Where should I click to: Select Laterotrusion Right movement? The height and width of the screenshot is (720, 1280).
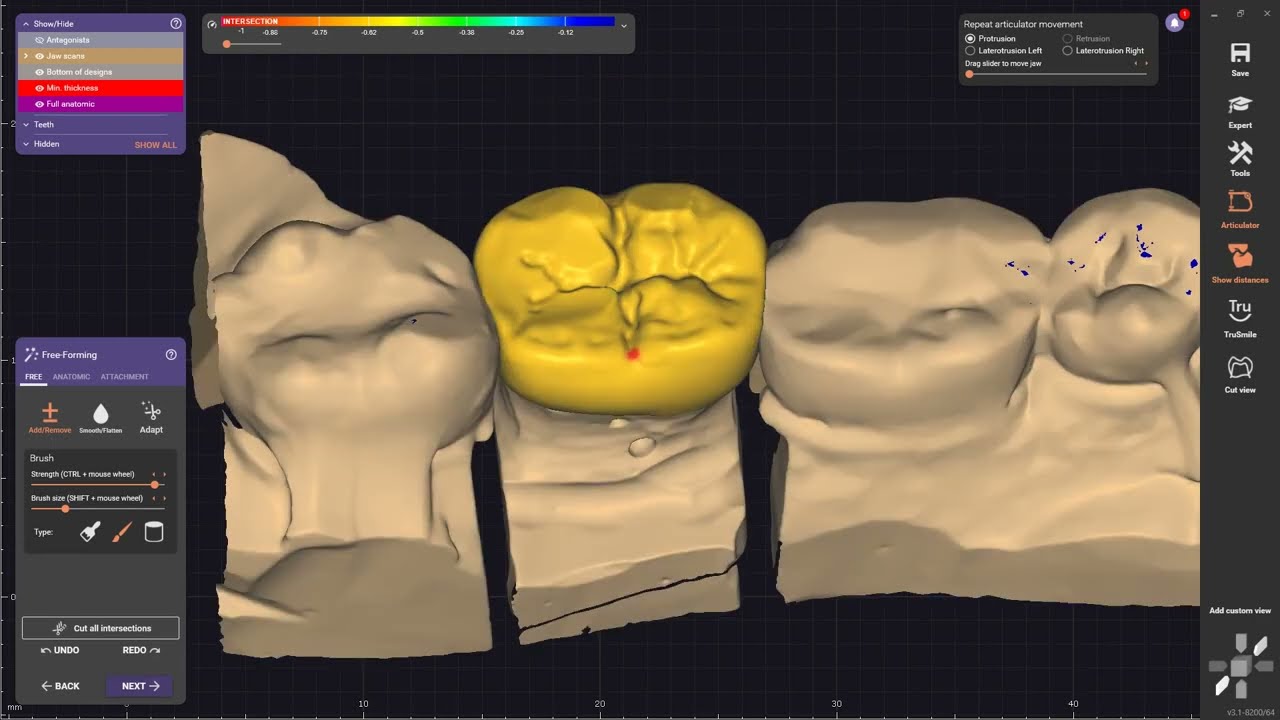1067,50
